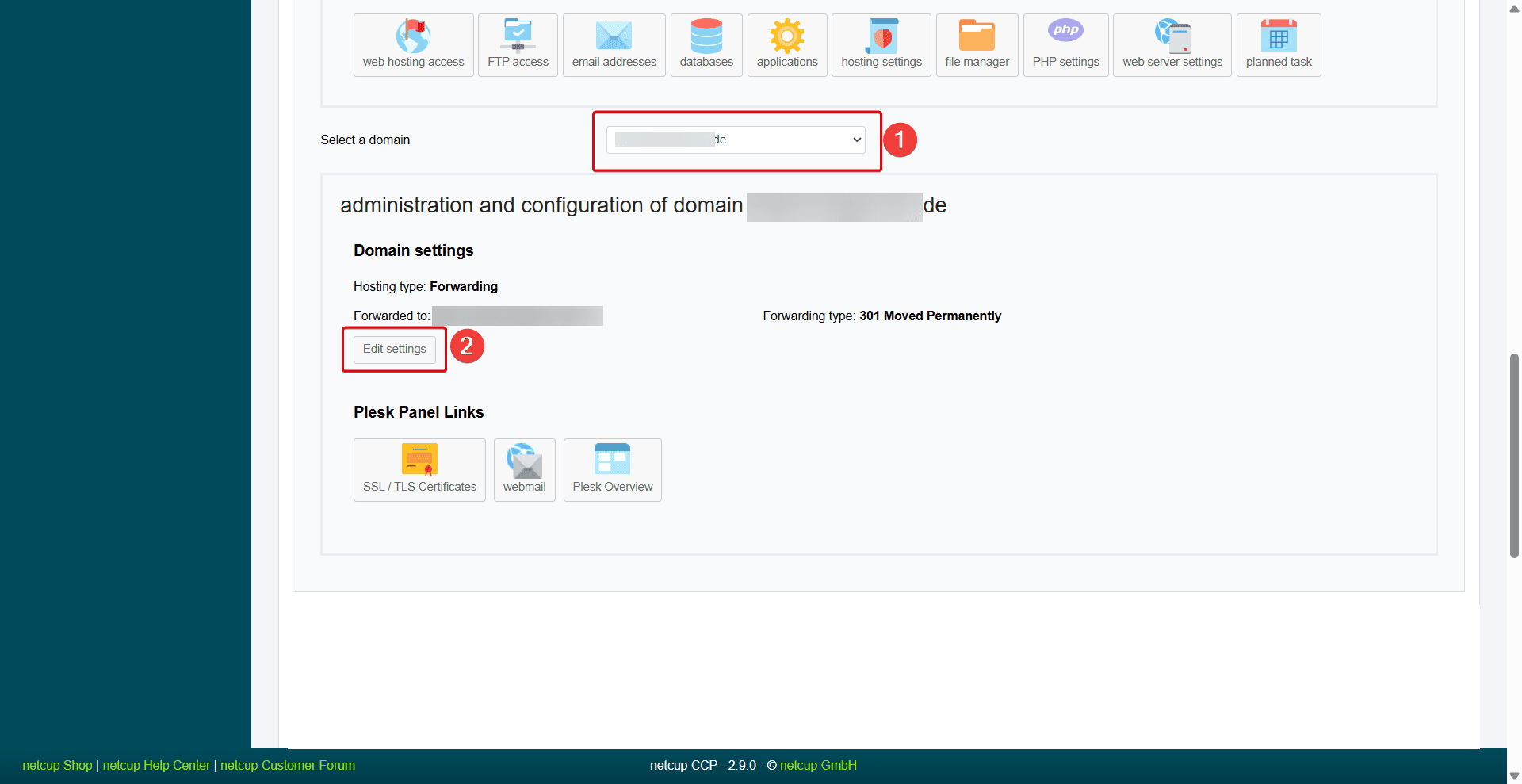
Task: Open SSL / TLS Certificates in Plesk
Action: (419, 469)
